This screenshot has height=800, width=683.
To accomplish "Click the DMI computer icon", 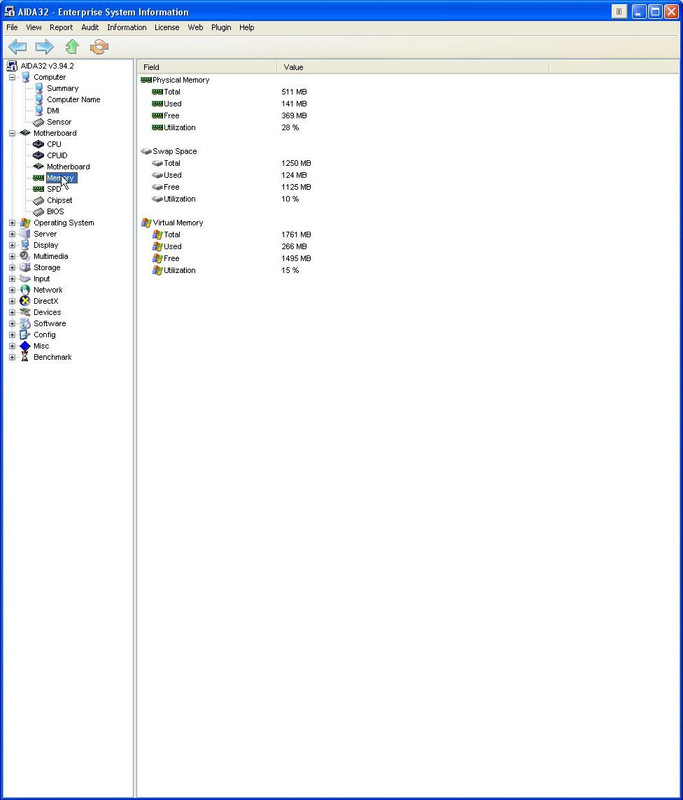I will [x=38, y=111].
